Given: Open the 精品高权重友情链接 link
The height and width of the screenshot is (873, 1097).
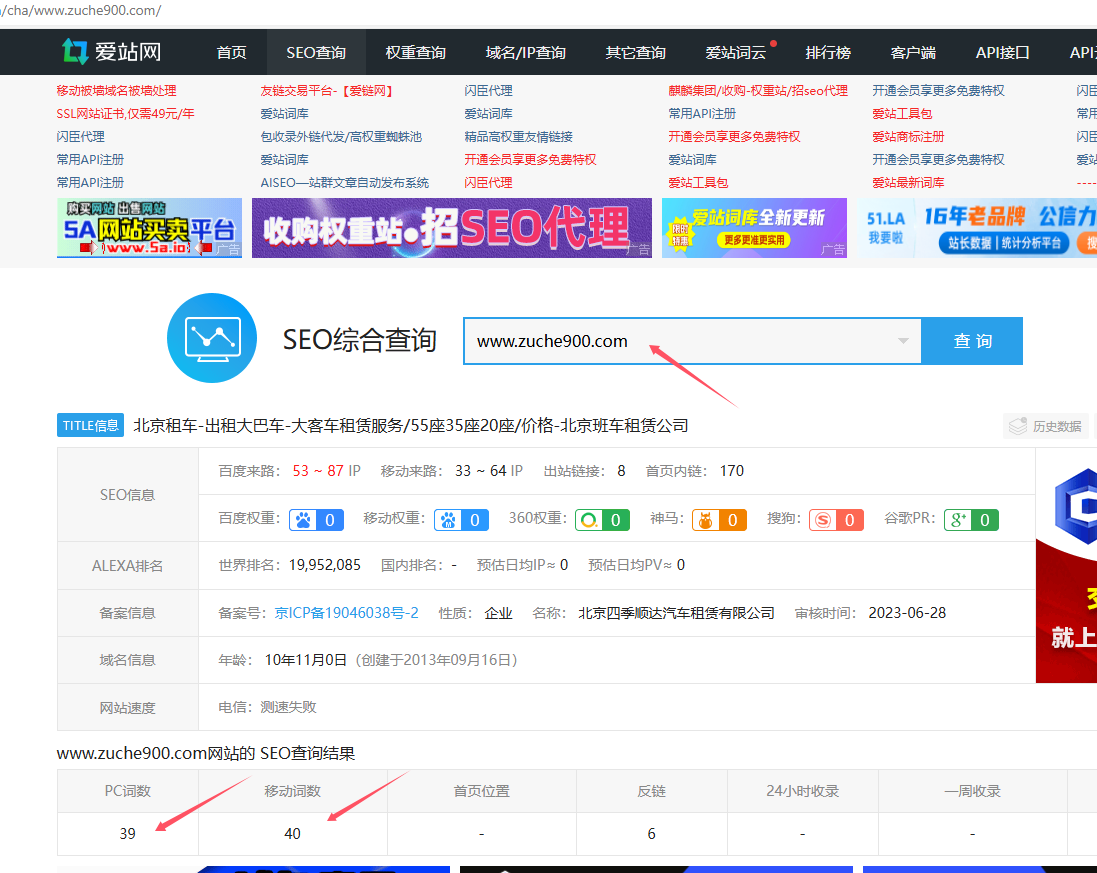Looking at the screenshot, I should 518,136.
